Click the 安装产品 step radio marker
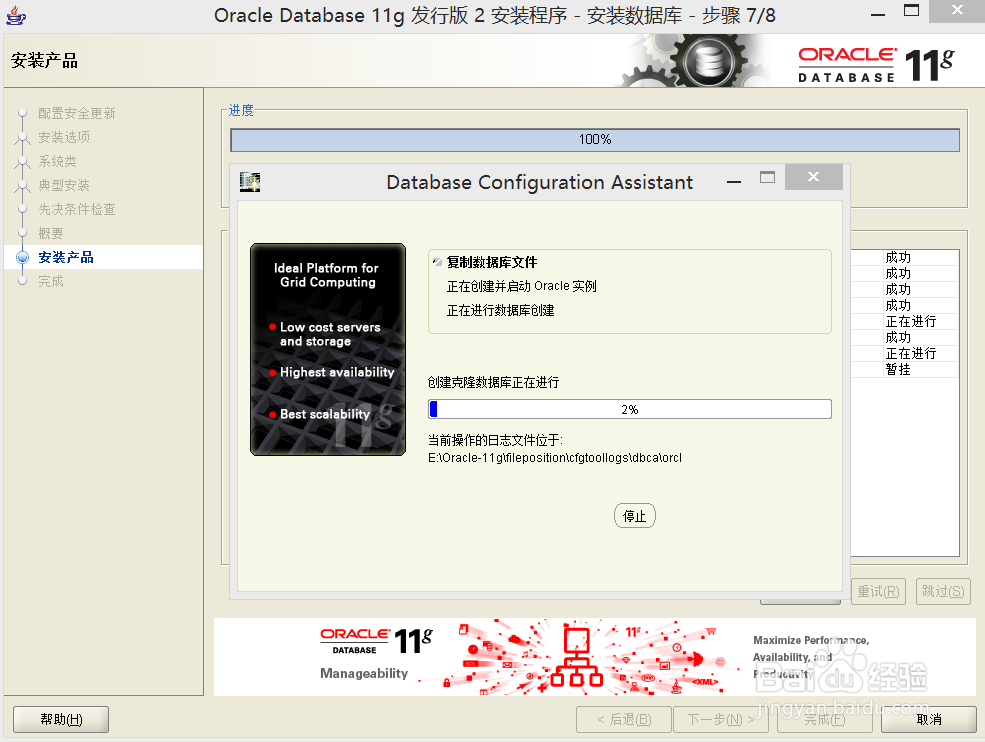Viewport: 985px width, 742px height. tap(23, 257)
